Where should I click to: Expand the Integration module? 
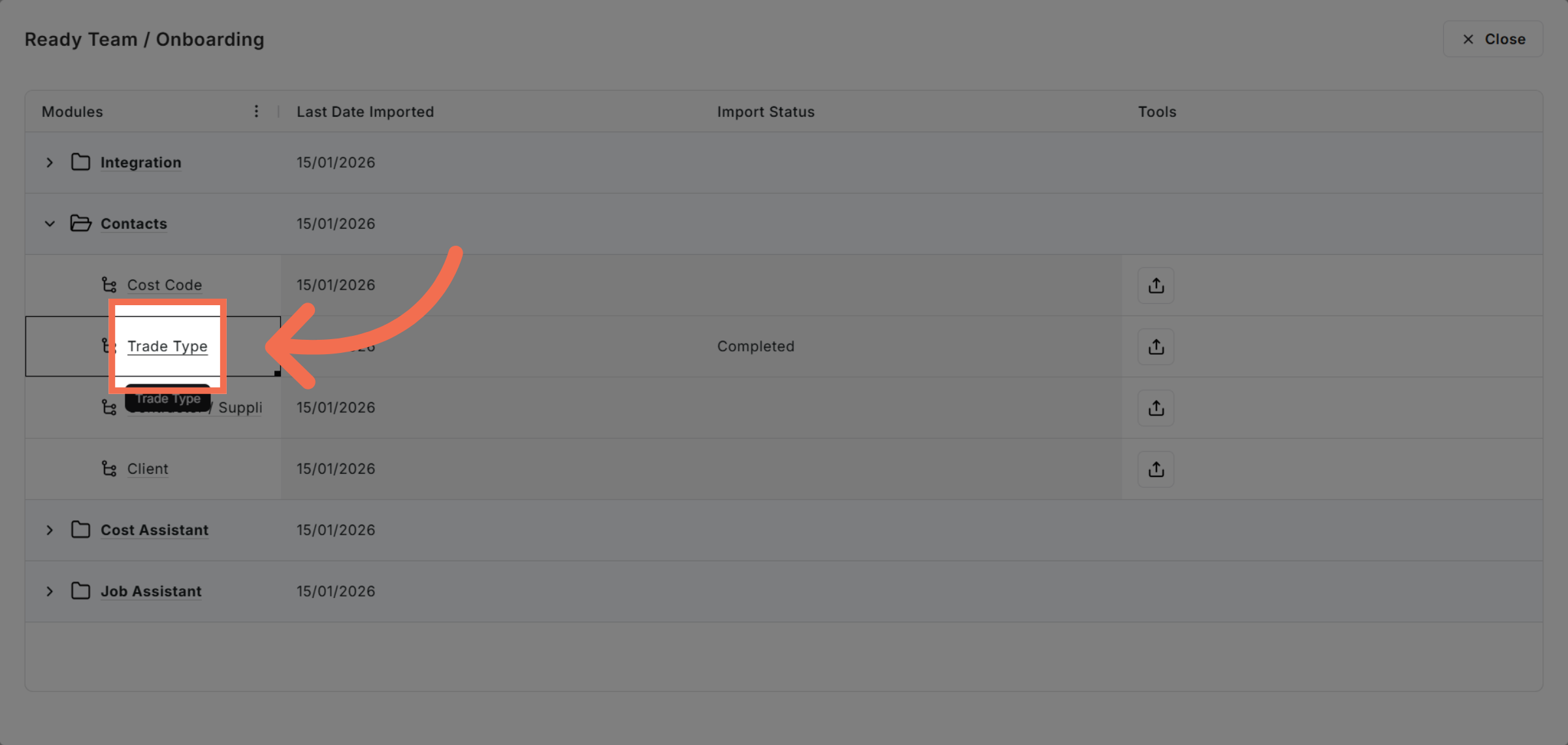point(49,162)
